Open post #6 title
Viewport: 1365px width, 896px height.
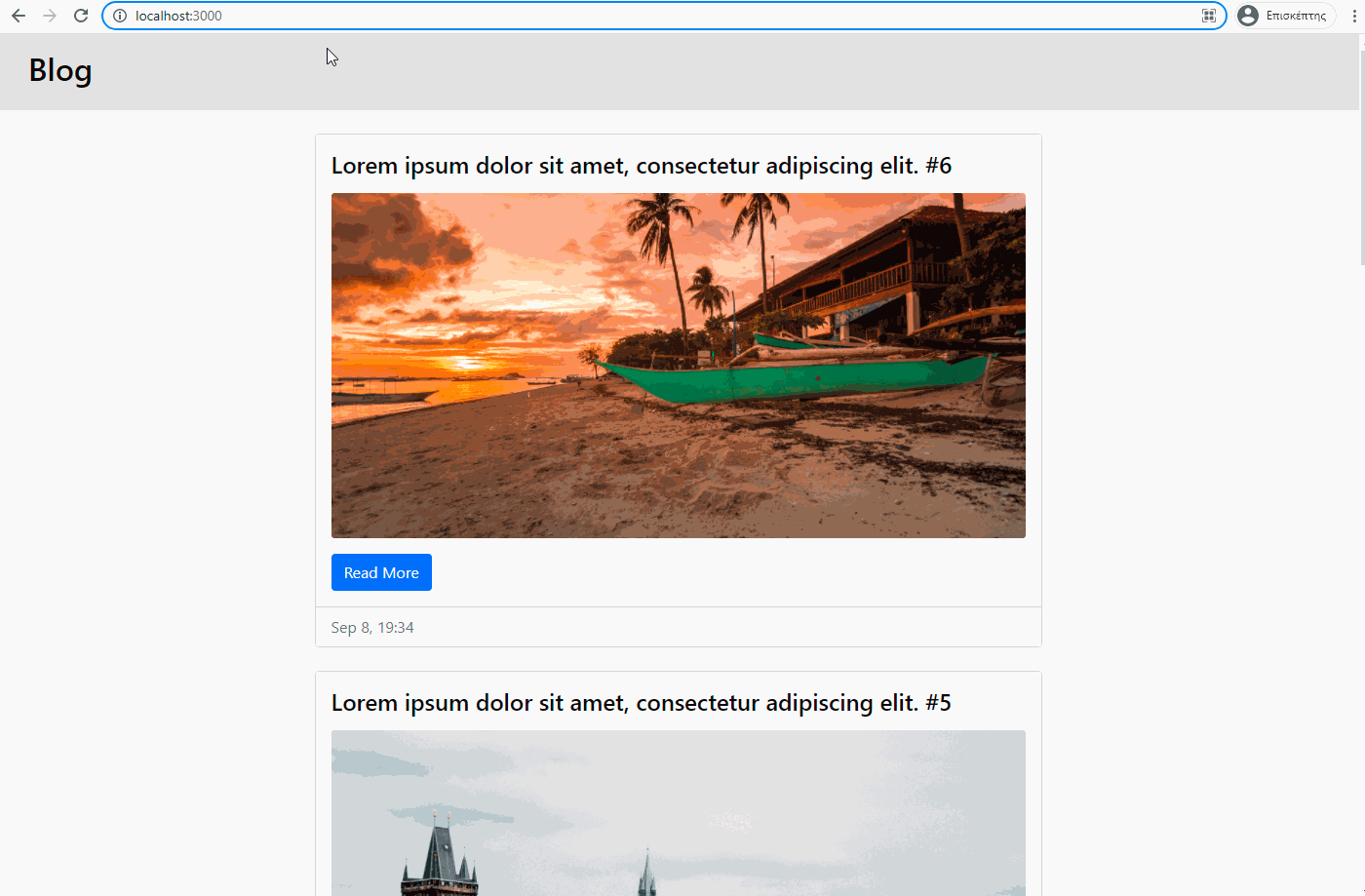[642, 166]
